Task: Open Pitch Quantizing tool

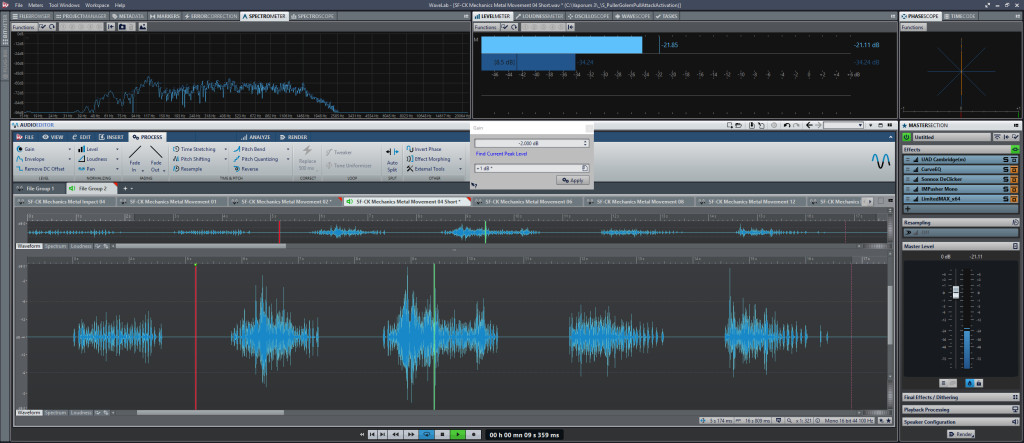Action: click(x=255, y=159)
